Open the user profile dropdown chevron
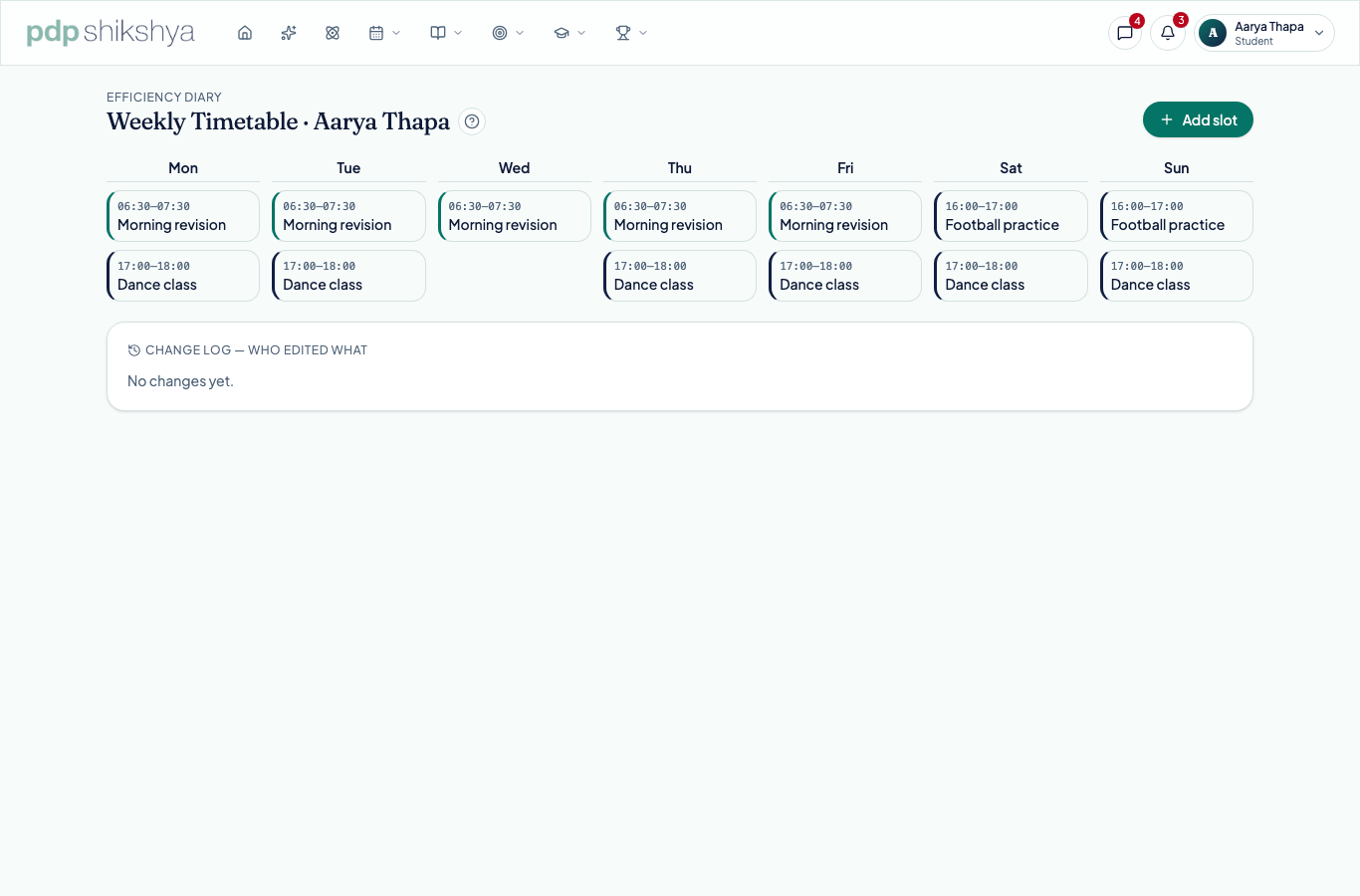Viewport: 1360px width, 896px height. coord(1319,33)
